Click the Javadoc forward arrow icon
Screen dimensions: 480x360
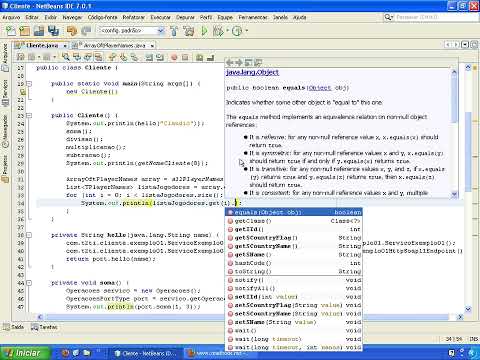tap(239, 62)
